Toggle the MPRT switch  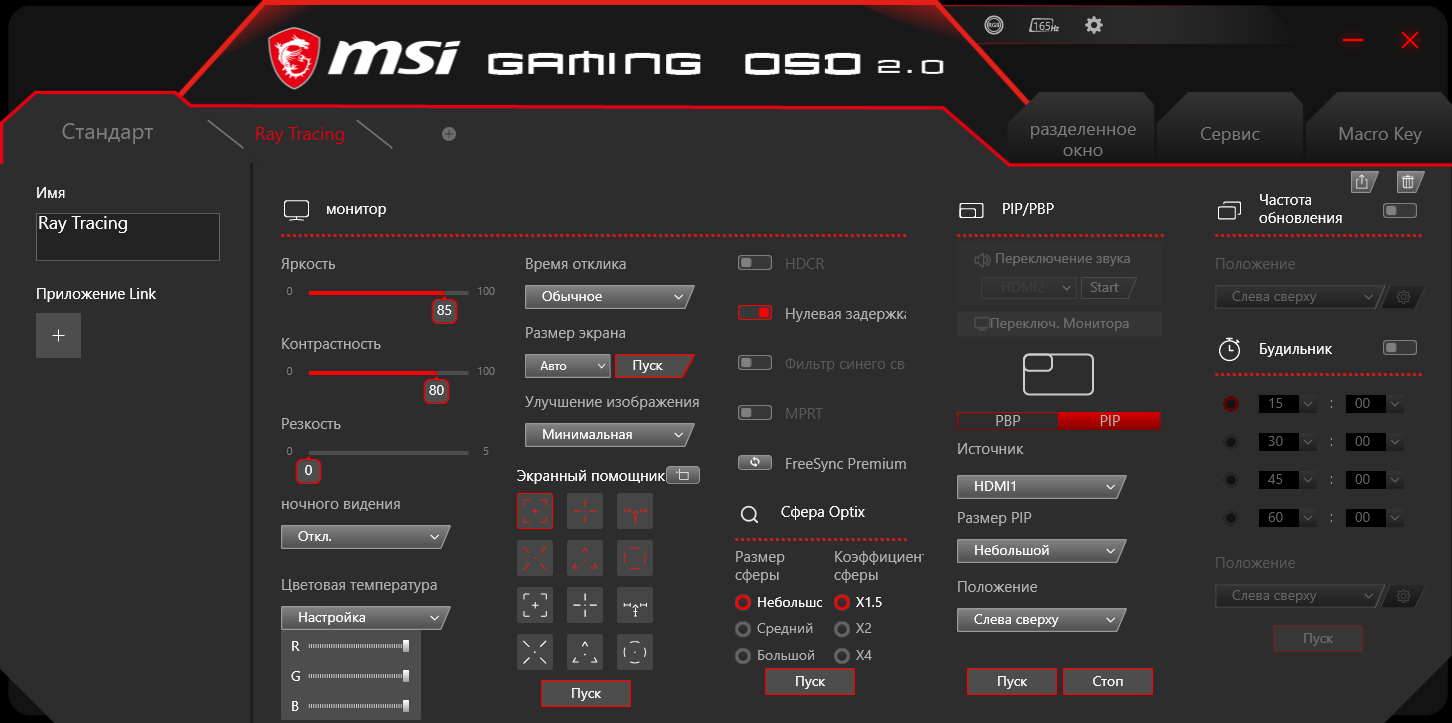[x=755, y=413]
